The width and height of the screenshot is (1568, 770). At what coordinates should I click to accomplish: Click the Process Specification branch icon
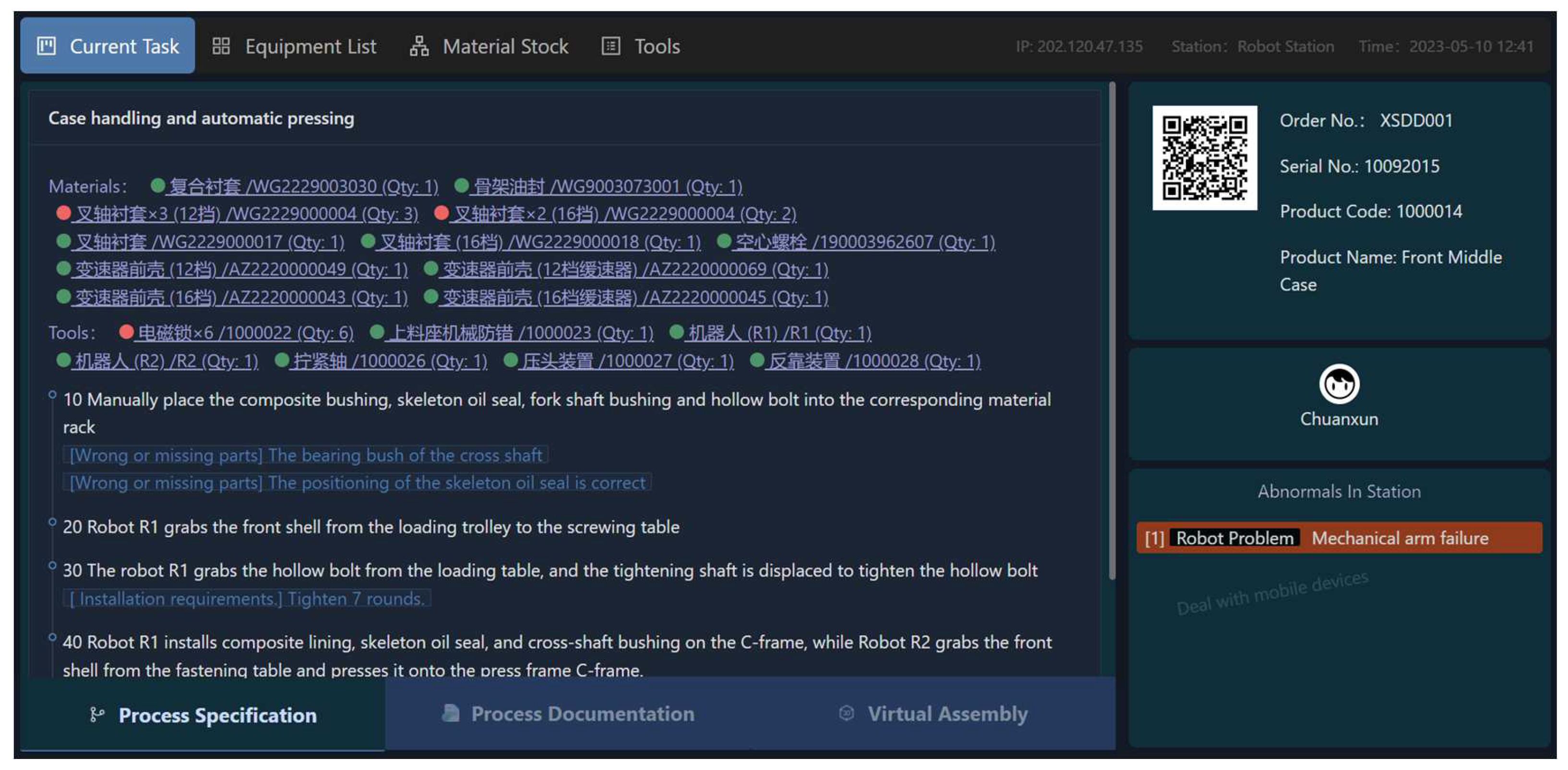pos(96,714)
